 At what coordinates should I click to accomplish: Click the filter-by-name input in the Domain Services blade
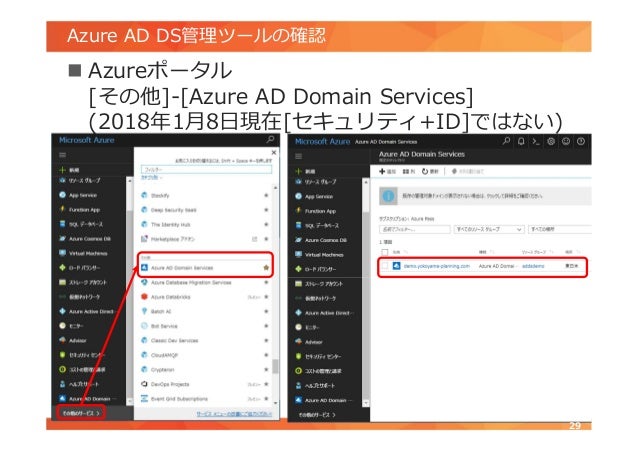tap(415, 229)
